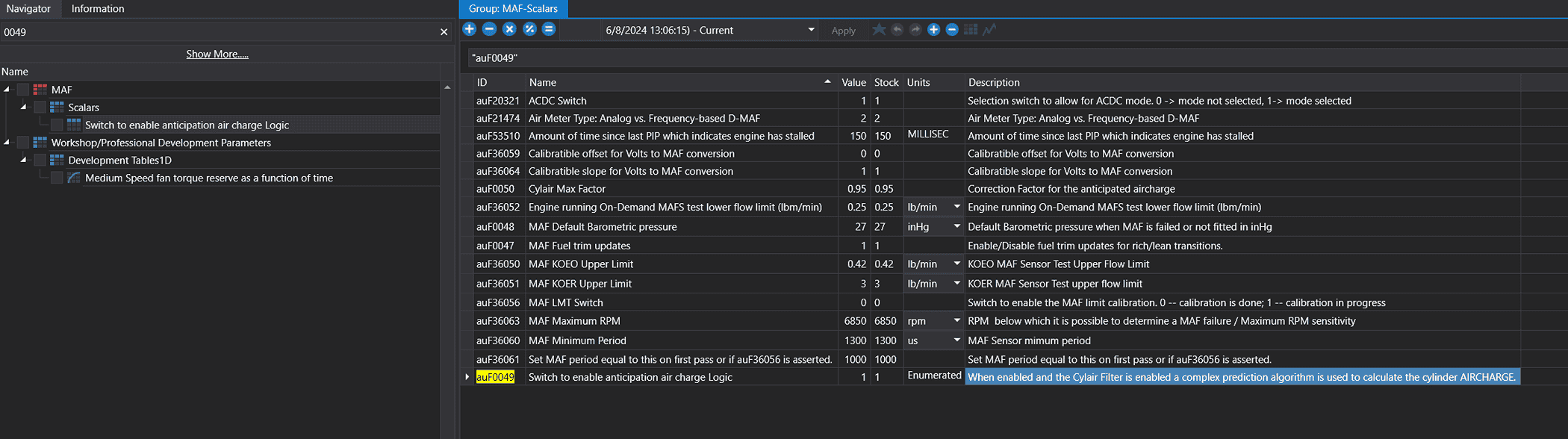The image size is (1568, 439).
Task: Open the 6/8/2024 Current version dropdown
Action: pyautogui.click(x=811, y=30)
